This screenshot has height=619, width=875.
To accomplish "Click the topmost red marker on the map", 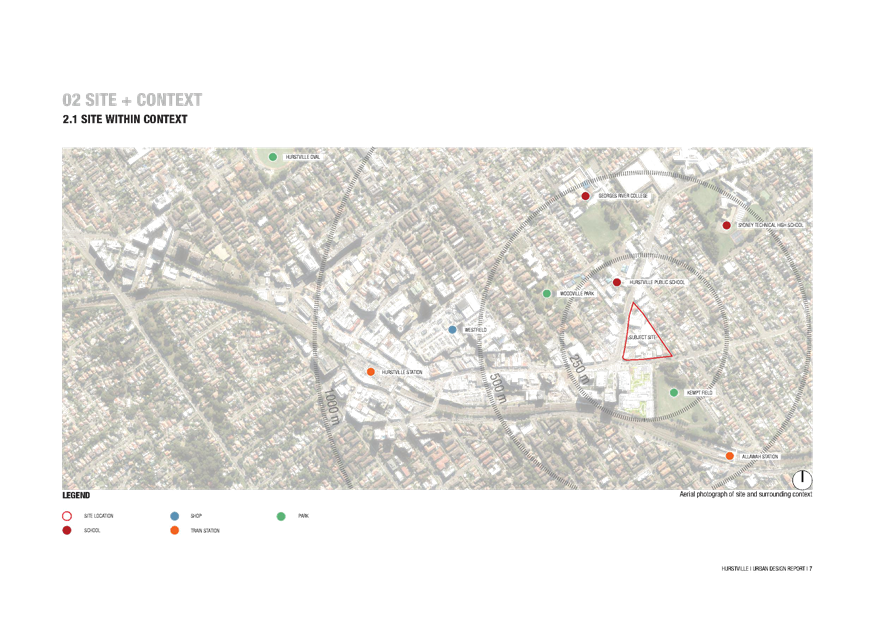I will click(586, 196).
